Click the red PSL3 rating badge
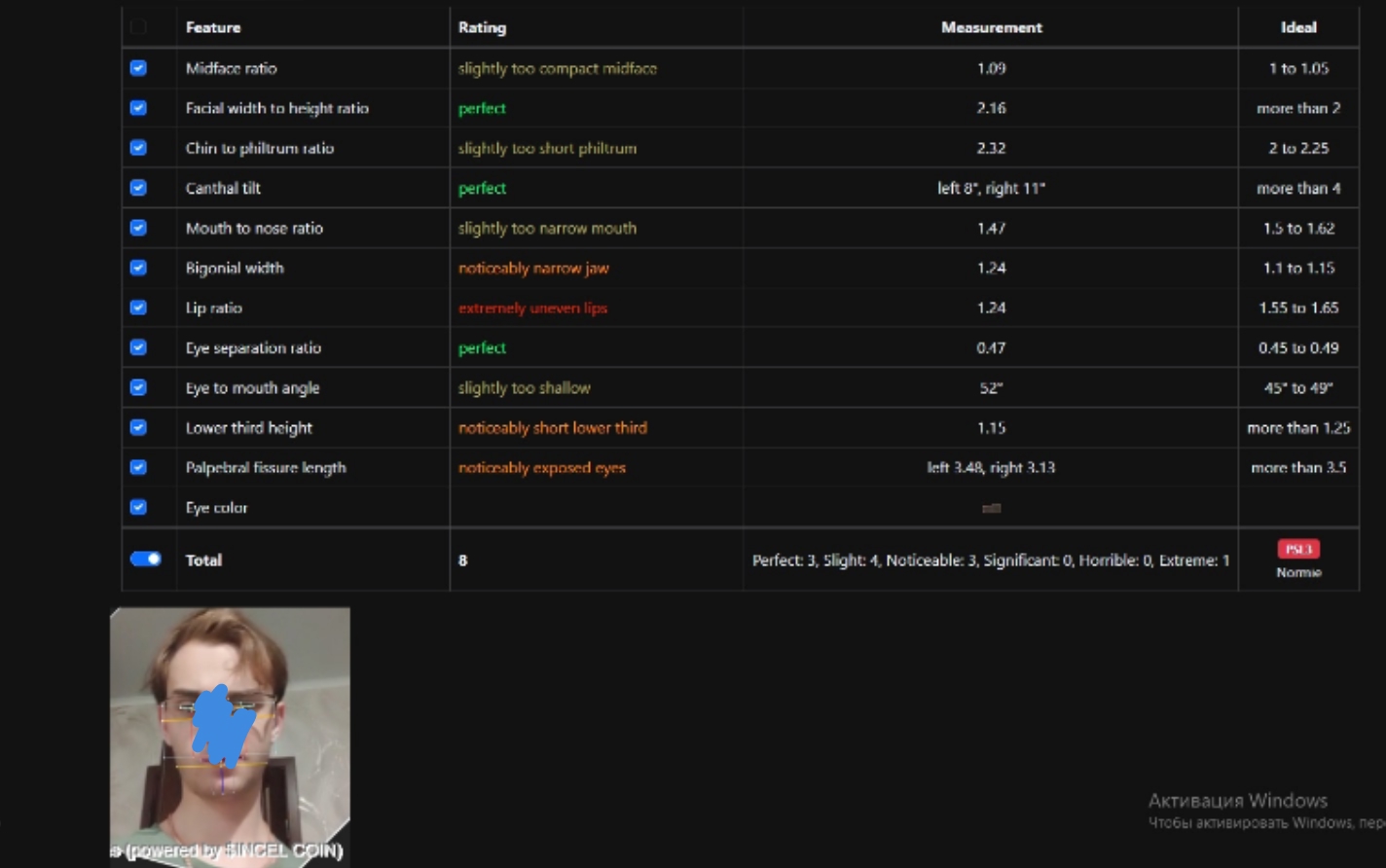1386x868 pixels. [x=1298, y=549]
